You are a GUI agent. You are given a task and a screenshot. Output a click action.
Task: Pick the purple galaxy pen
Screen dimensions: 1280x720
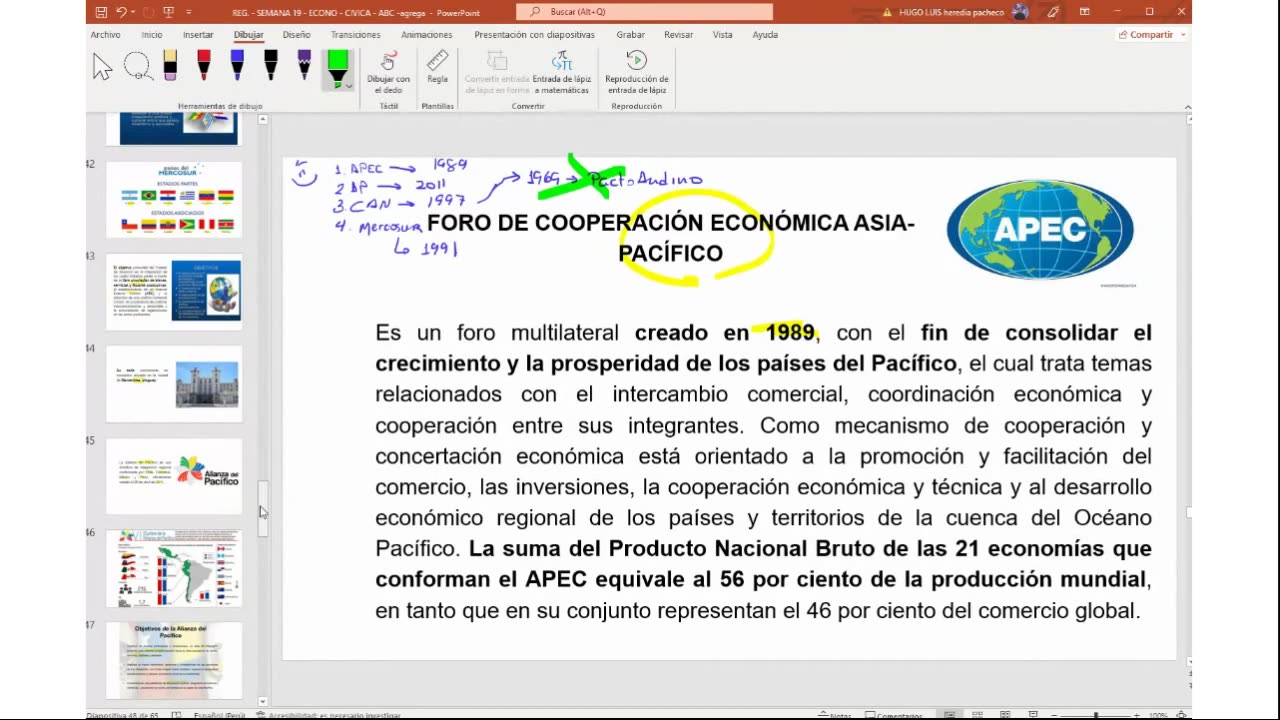pos(304,66)
